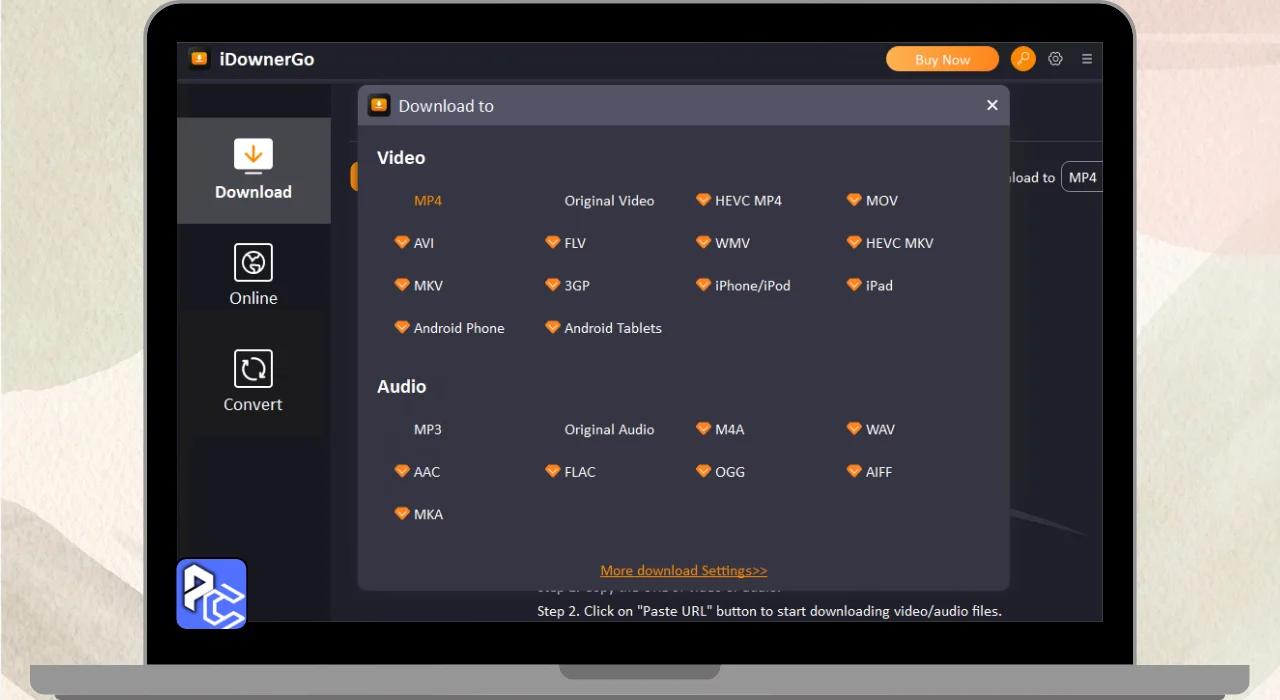
Task: Pick FLAC audio format
Action: 571,472
